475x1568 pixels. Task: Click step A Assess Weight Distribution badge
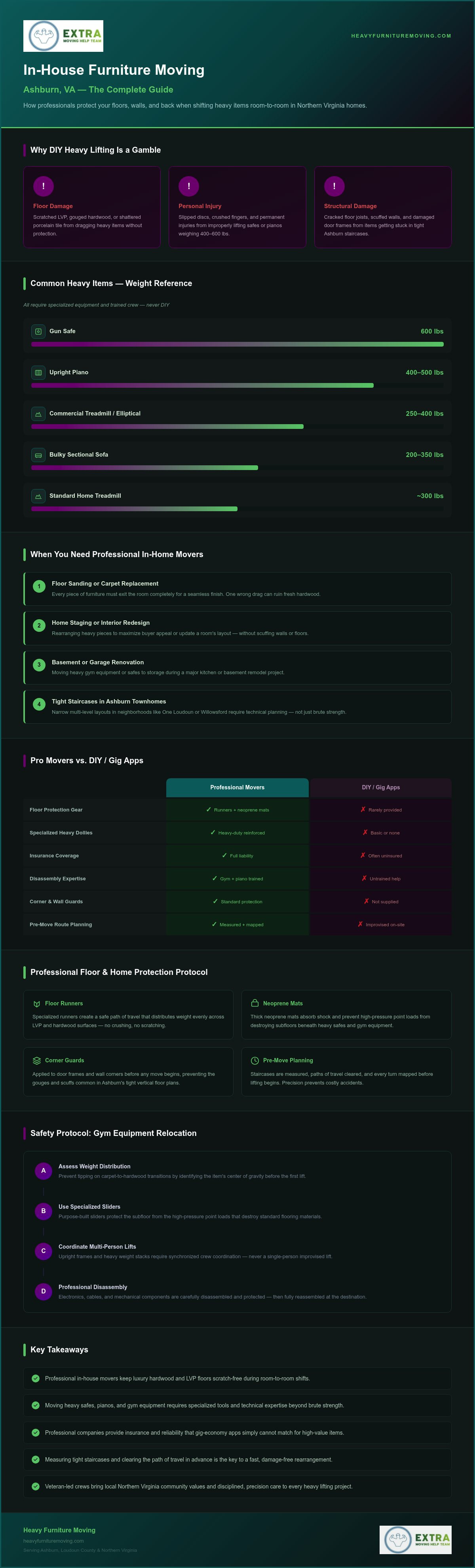(43, 1170)
